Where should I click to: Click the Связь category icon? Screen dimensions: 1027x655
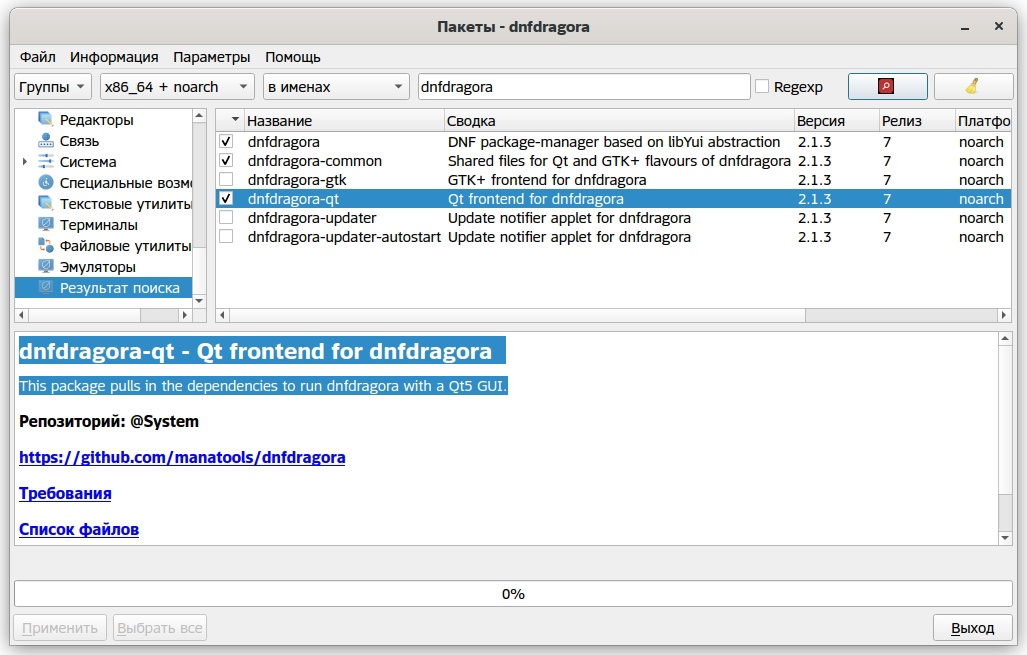[45, 140]
